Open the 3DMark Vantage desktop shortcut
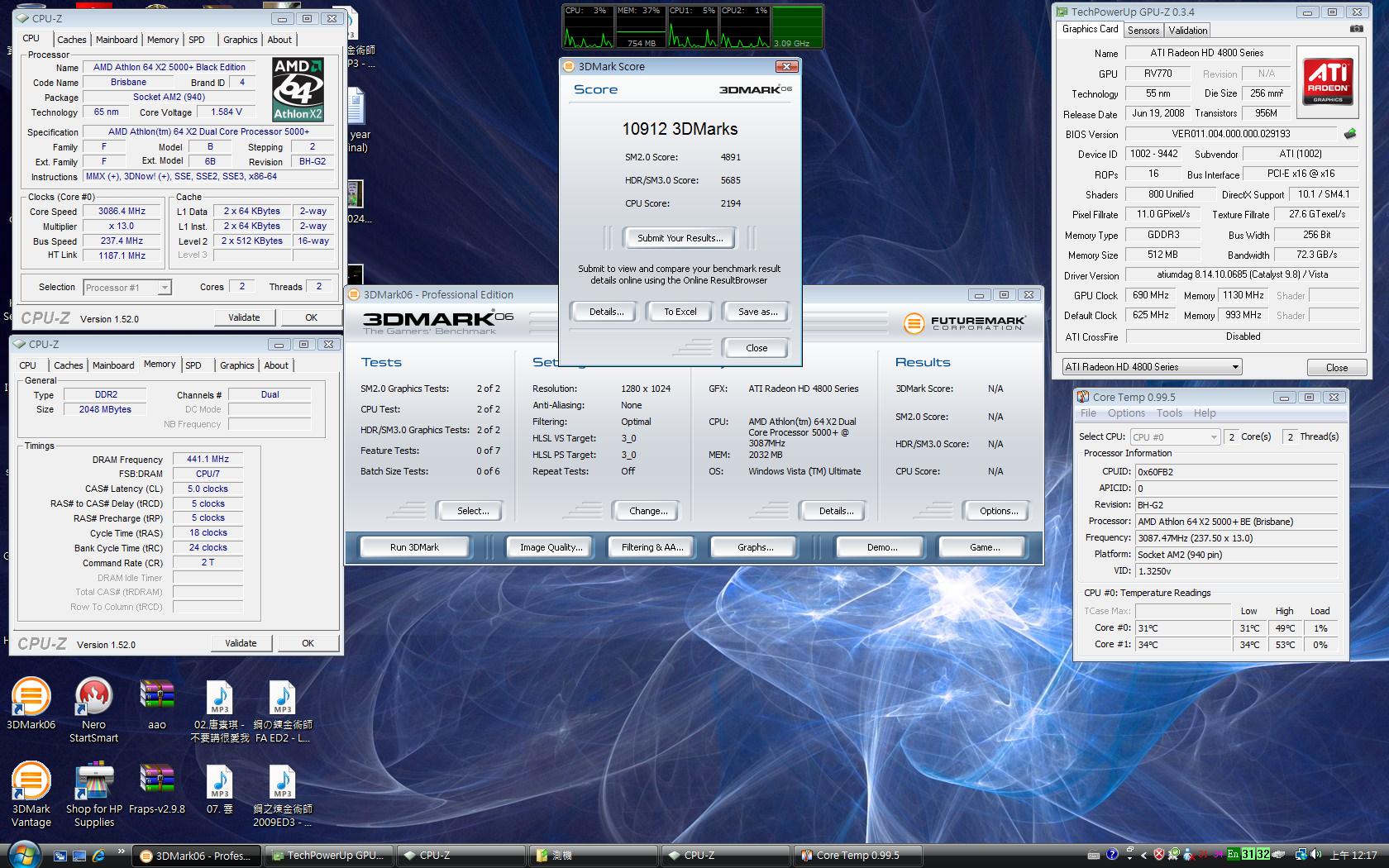Screen dimensions: 1389x868 coord(31,794)
